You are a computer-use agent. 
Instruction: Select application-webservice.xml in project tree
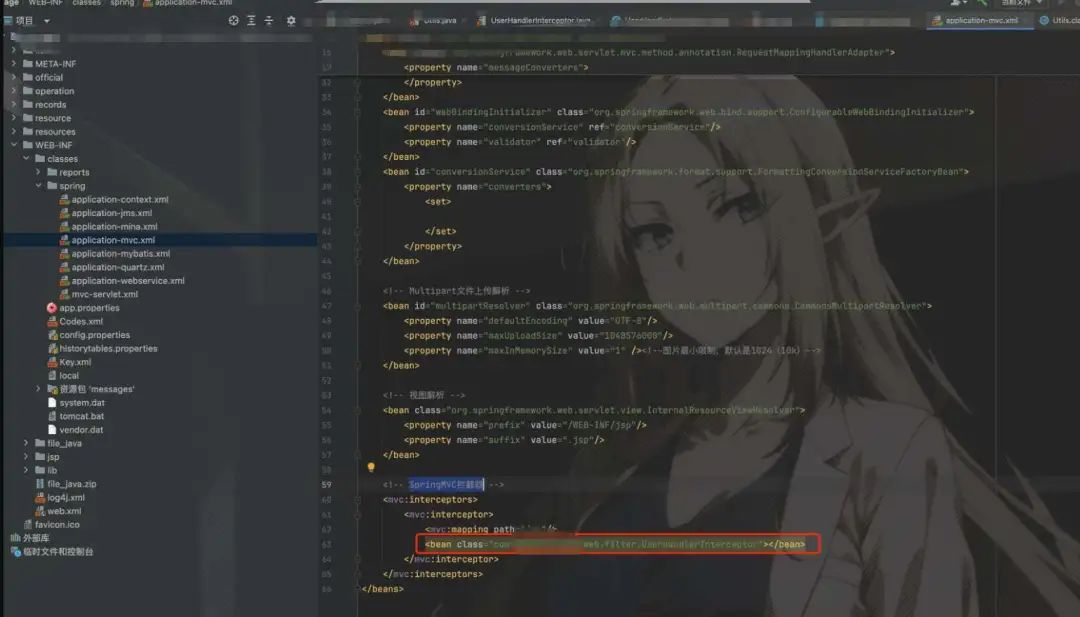(128, 281)
